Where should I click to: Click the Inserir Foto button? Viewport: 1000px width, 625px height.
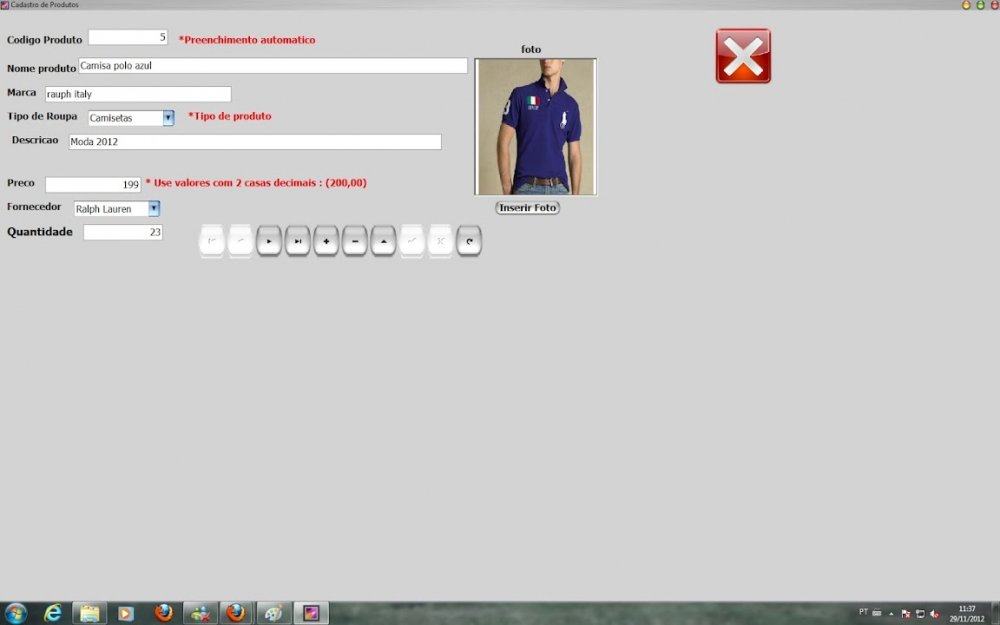click(527, 208)
